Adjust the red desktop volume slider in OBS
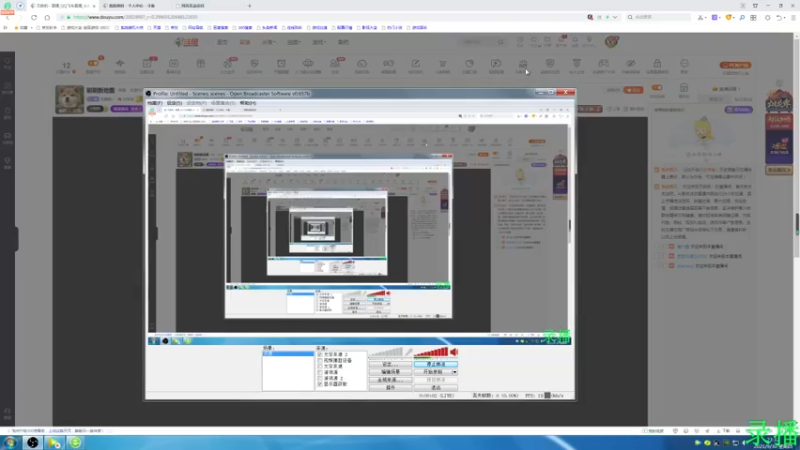Viewport: 800px width, 450px height. [431, 352]
